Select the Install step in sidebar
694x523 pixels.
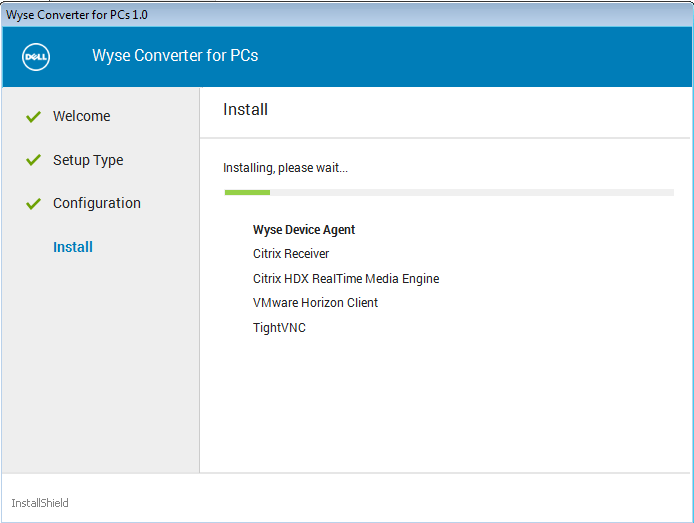pyautogui.click(x=73, y=247)
